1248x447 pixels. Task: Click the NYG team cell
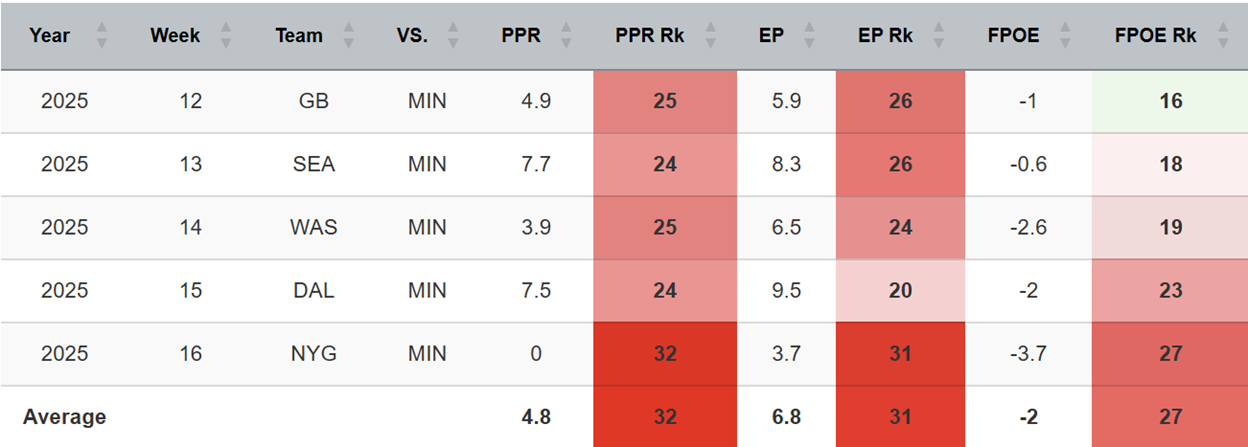314,354
